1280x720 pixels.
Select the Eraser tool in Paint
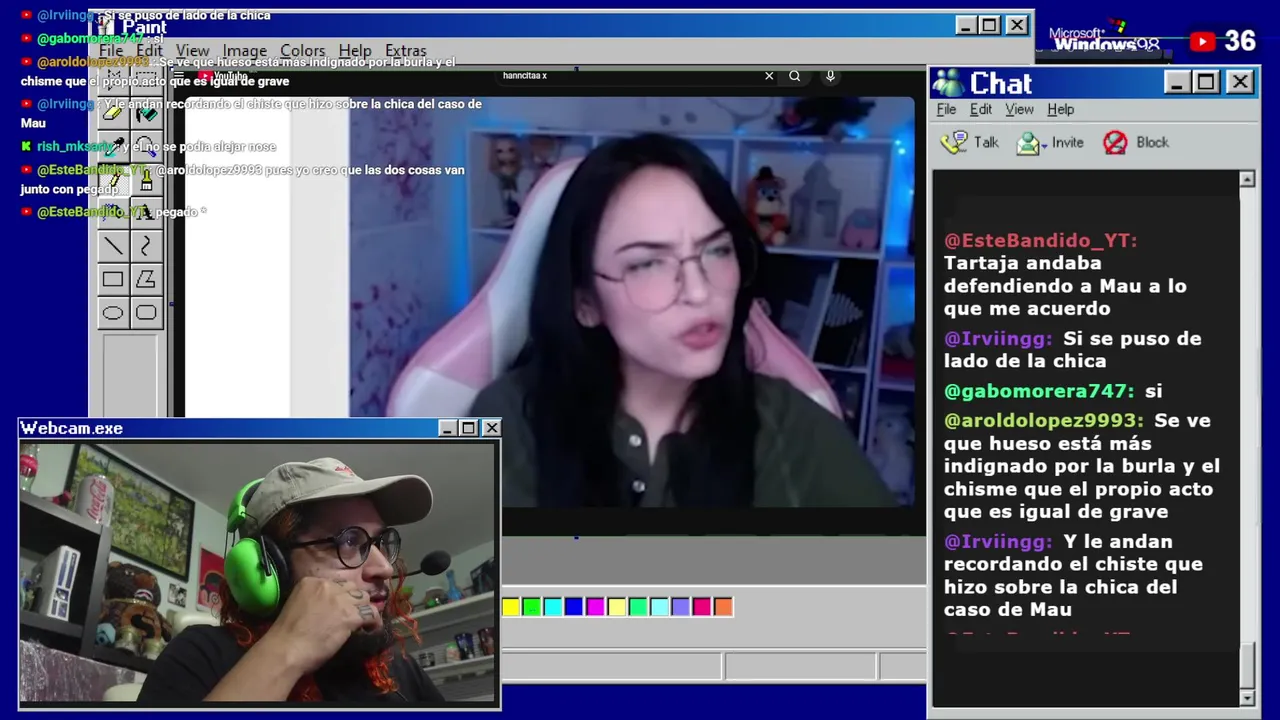(x=113, y=113)
